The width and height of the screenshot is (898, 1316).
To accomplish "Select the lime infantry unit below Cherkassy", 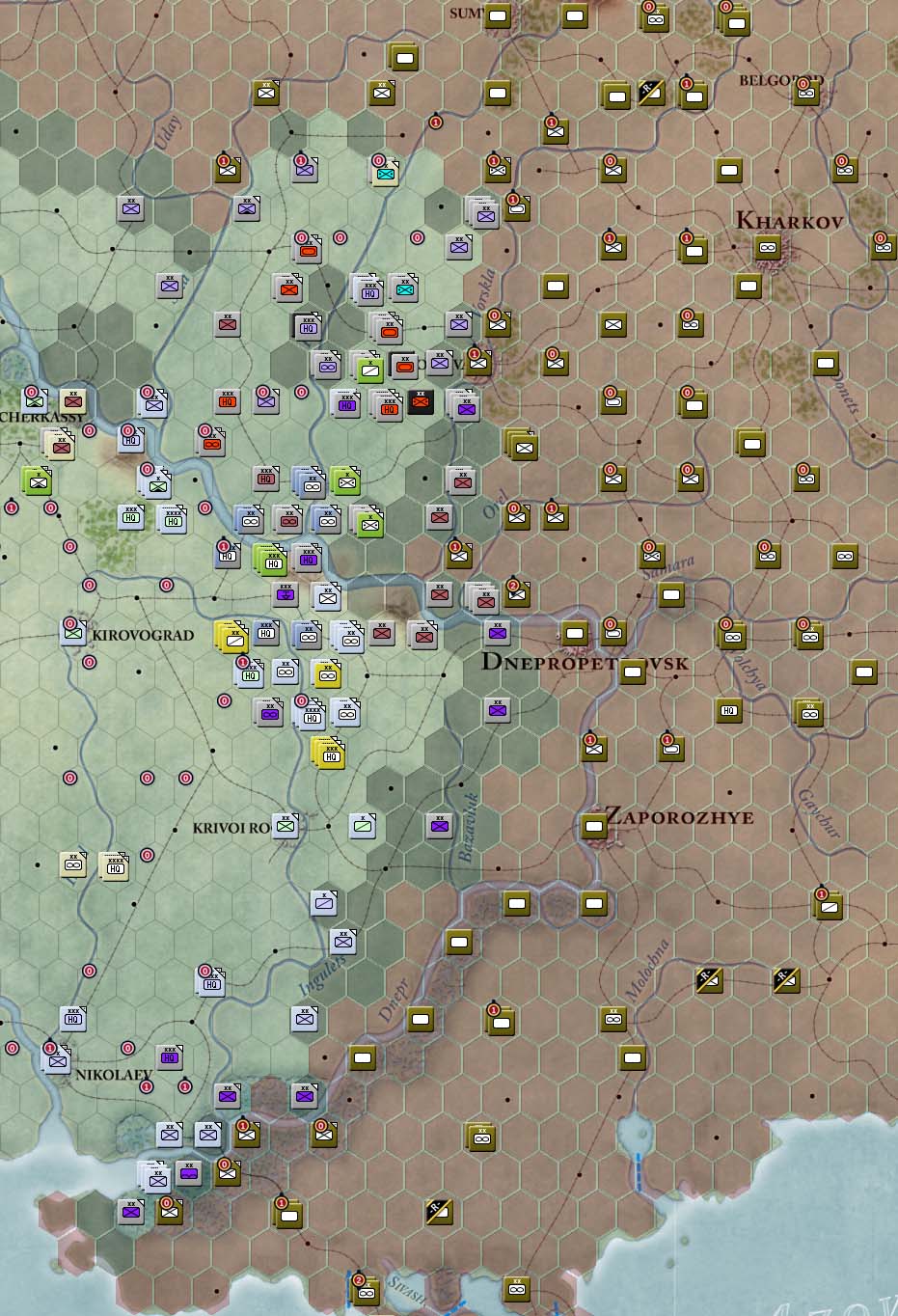I will [37, 480].
